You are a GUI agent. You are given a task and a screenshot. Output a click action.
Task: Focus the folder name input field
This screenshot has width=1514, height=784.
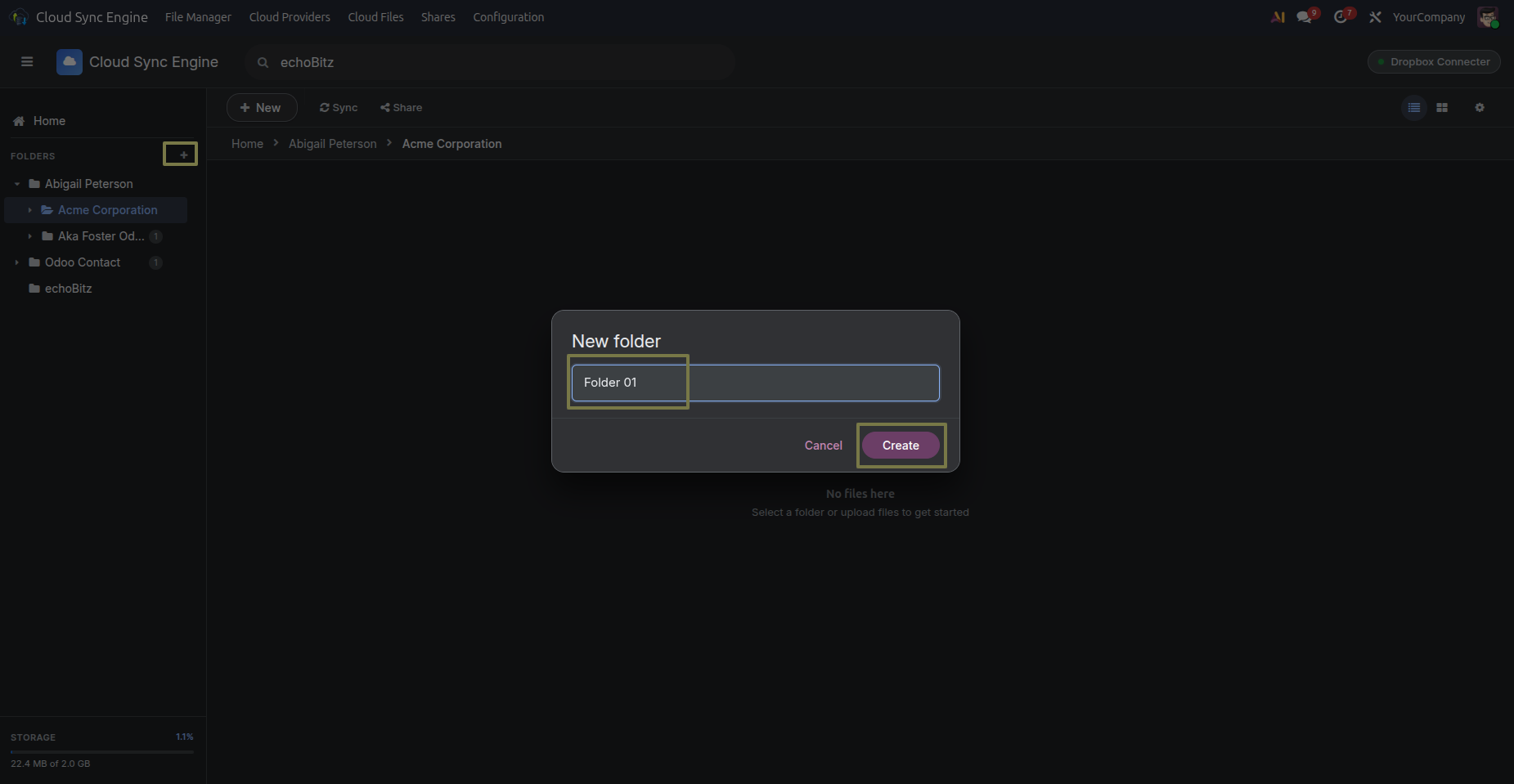coord(756,383)
